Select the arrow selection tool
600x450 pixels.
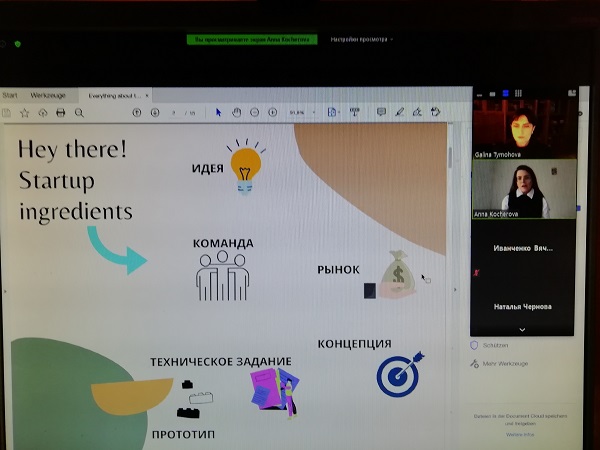click(218, 112)
